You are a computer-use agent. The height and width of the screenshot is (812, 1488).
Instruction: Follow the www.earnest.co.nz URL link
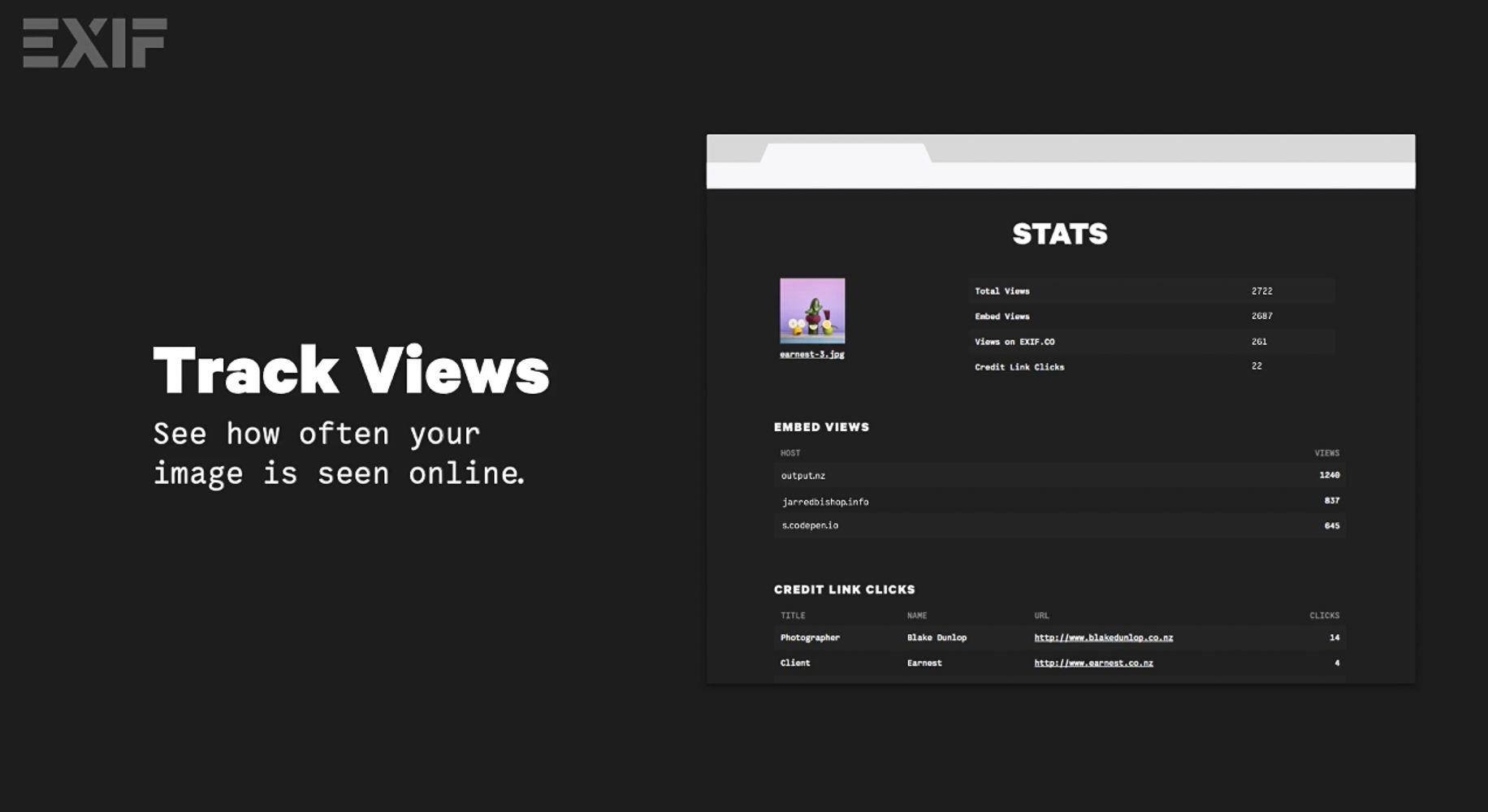pyautogui.click(x=1093, y=663)
